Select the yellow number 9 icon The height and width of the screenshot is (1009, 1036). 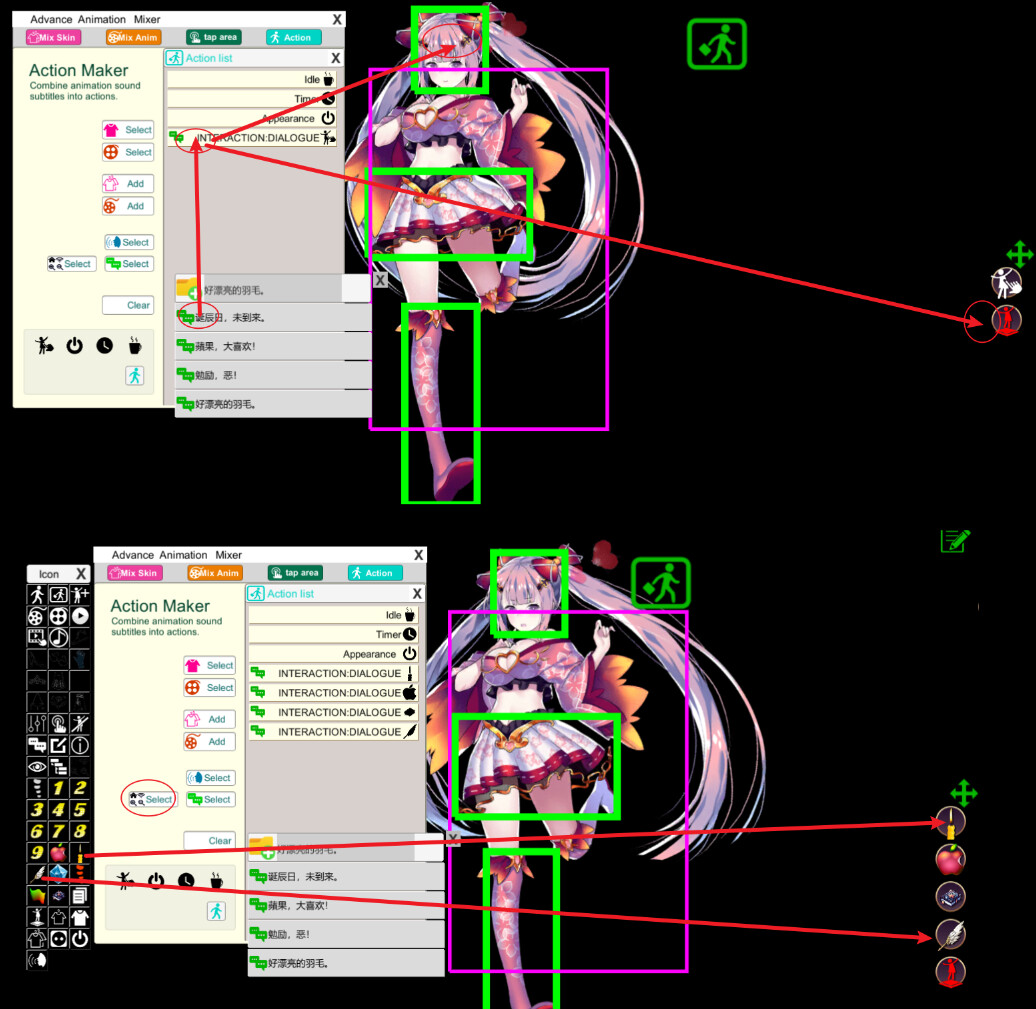pyautogui.click(x=37, y=852)
